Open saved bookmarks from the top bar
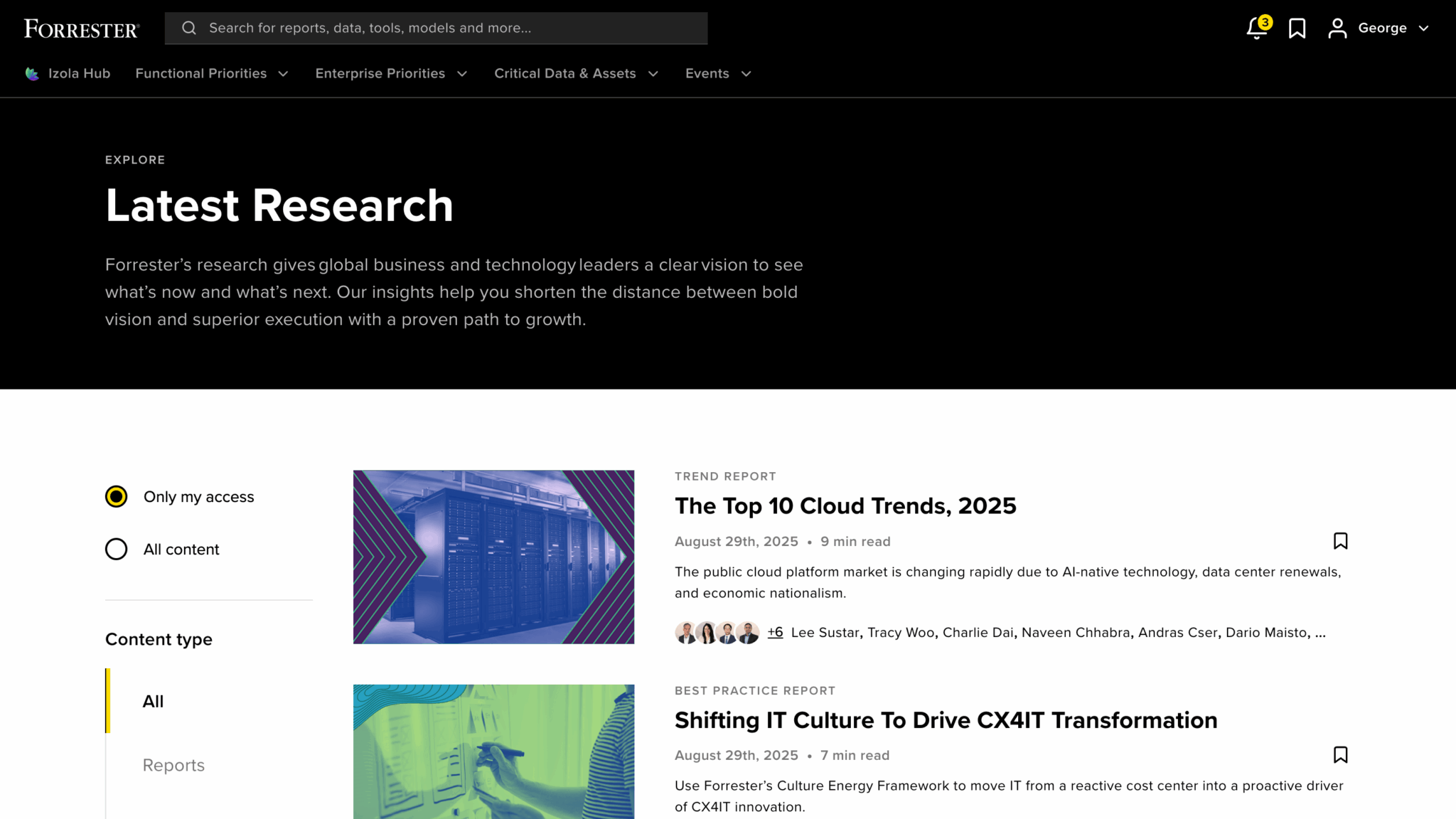 pyautogui.click(x=1297, y=28)
